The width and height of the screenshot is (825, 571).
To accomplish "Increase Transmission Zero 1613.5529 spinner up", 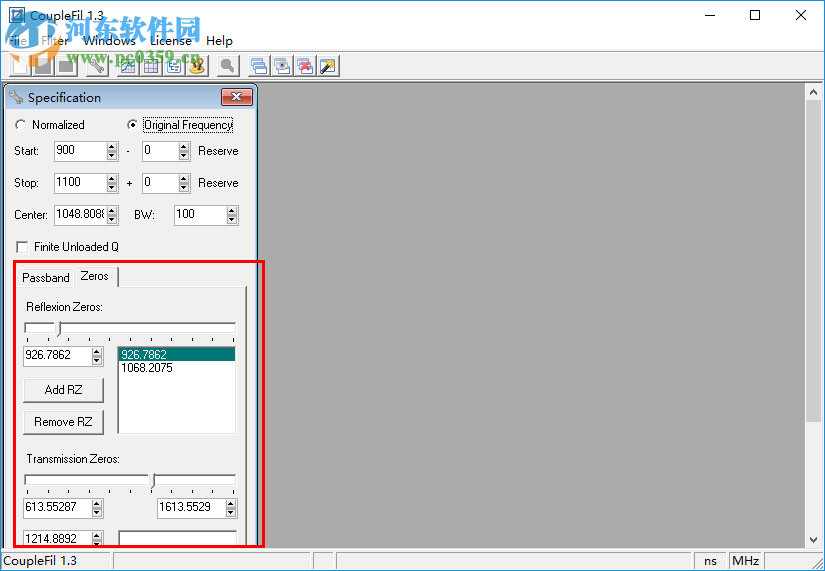I will point(231,504).
